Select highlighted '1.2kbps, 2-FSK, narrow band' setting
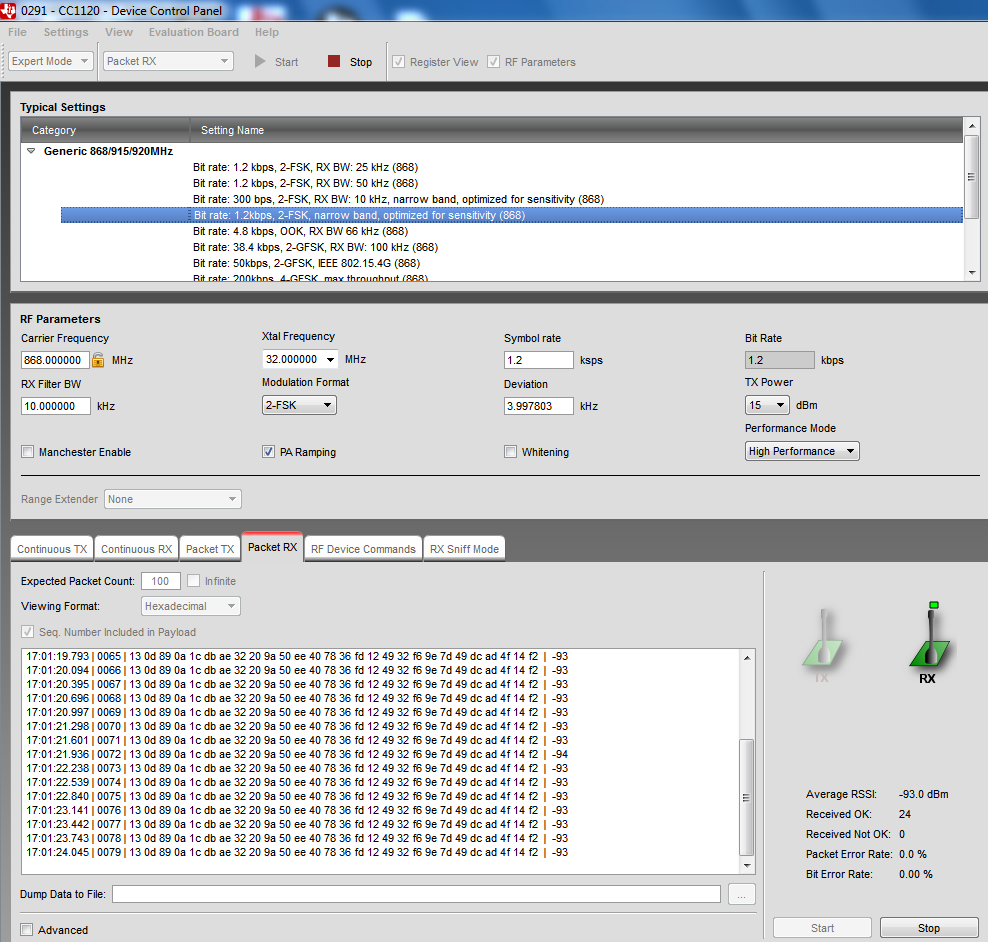 (512, 215)
